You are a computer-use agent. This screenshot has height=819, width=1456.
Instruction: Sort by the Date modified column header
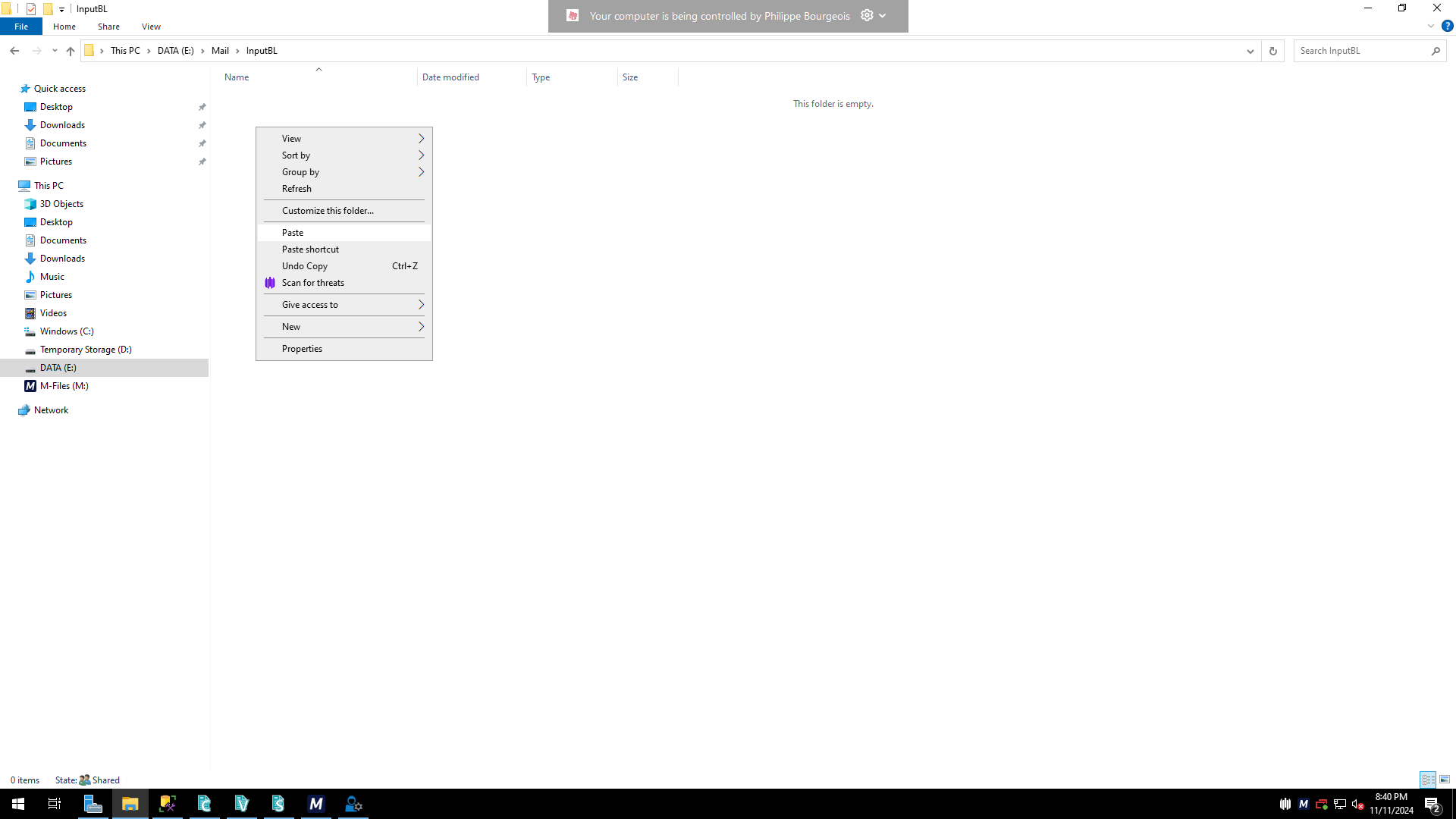472,77
